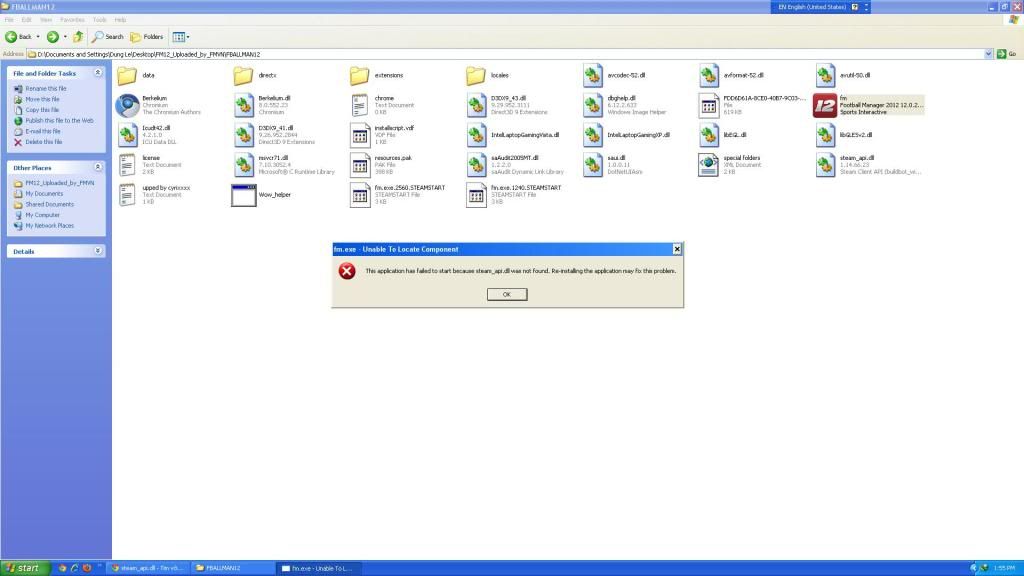
Task: Click the Go button beside the address bar
Action: [1006, 54]
